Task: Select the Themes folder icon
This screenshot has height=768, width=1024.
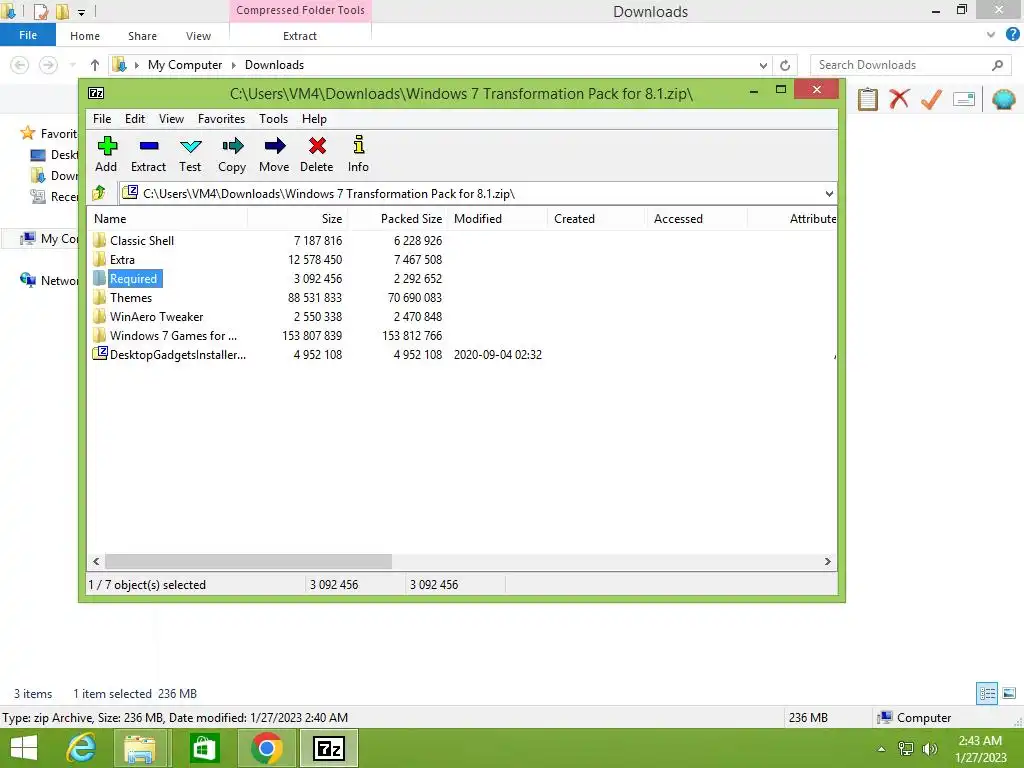Action: pos(99,297)
